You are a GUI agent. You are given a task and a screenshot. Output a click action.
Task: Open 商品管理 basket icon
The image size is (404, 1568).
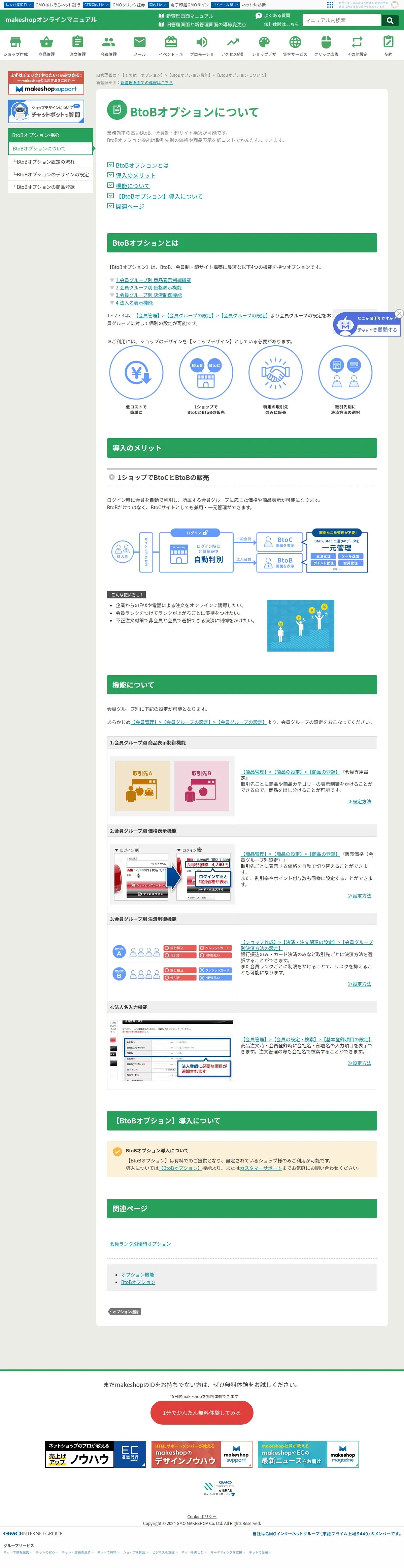(46, 42)
